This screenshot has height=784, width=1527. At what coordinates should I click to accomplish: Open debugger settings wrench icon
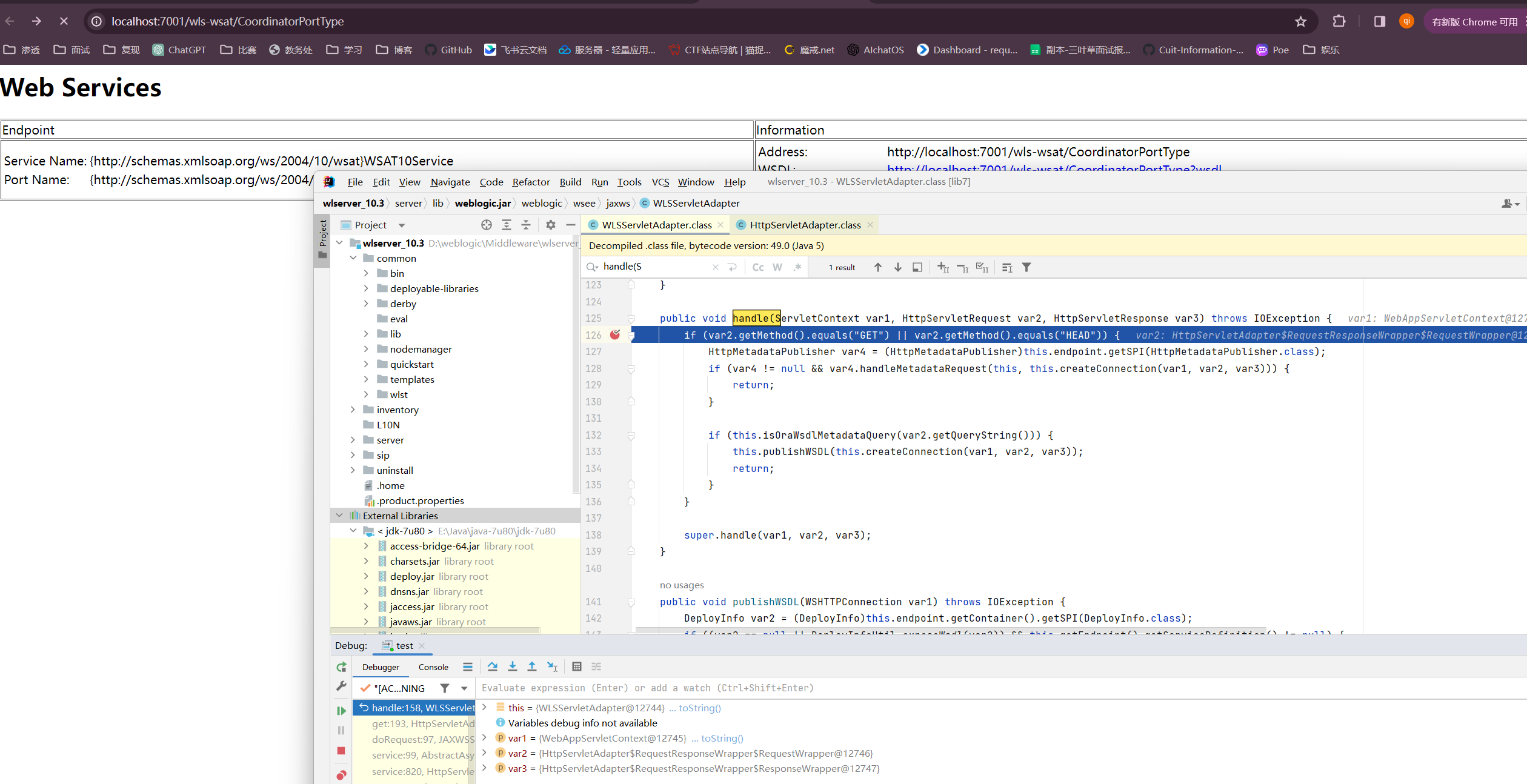[341, 686]
